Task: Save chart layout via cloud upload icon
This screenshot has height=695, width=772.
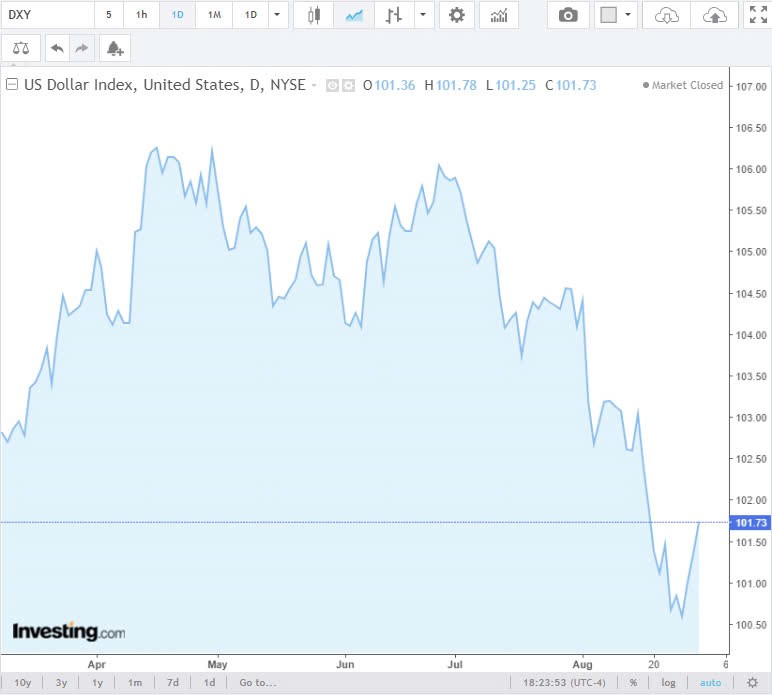Action: point(714,15)
